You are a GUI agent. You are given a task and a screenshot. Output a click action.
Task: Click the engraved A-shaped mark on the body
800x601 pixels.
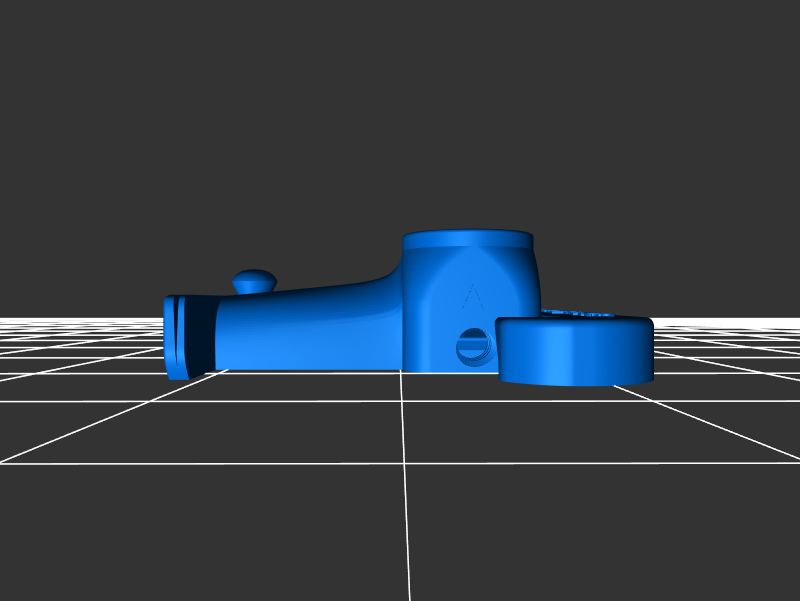(474, 296)
